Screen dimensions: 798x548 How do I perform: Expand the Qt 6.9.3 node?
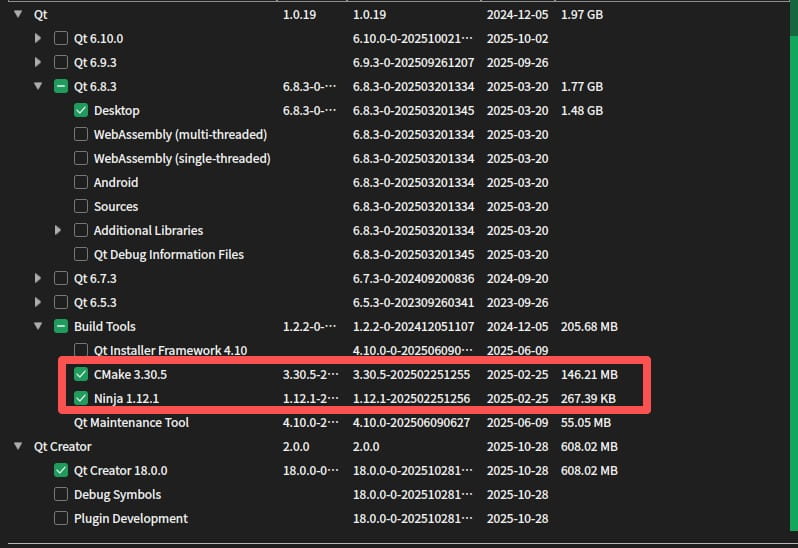click(38, 62)
